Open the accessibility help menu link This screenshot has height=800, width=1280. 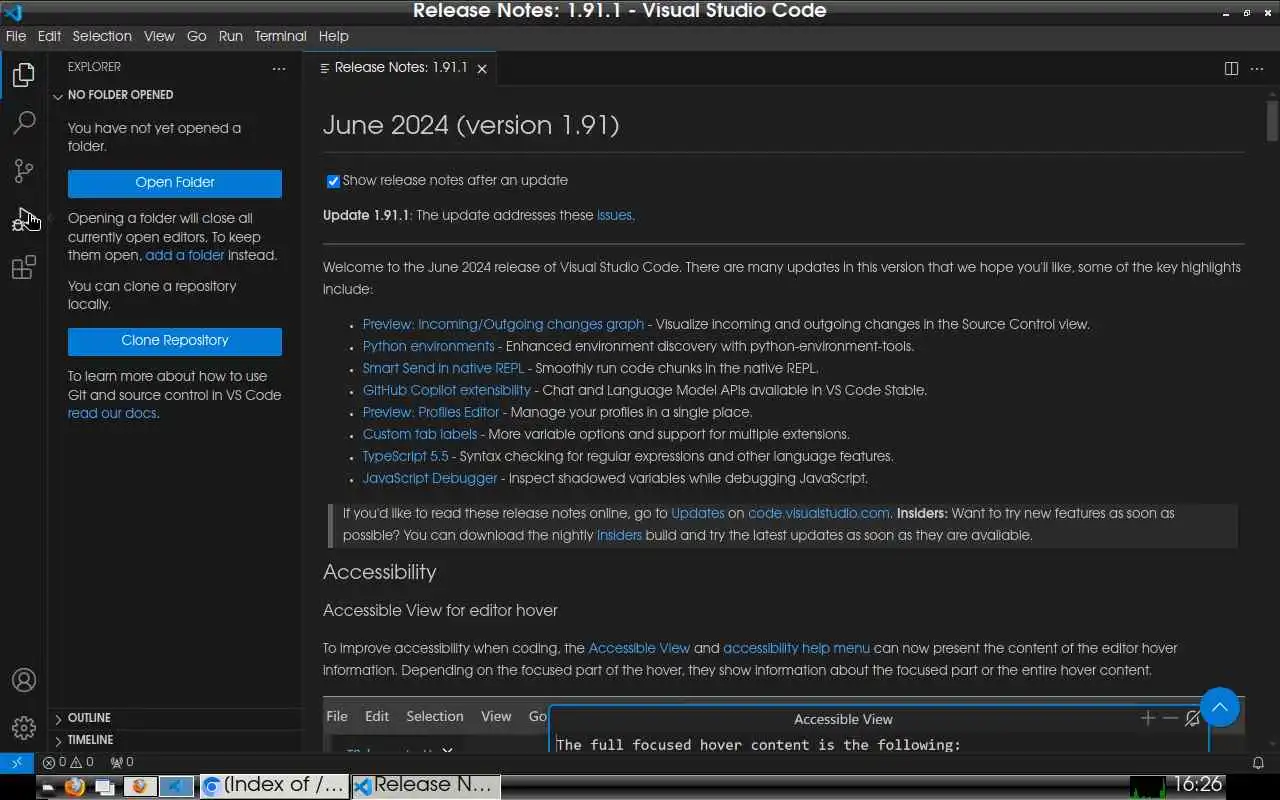[x=796, y=648]
